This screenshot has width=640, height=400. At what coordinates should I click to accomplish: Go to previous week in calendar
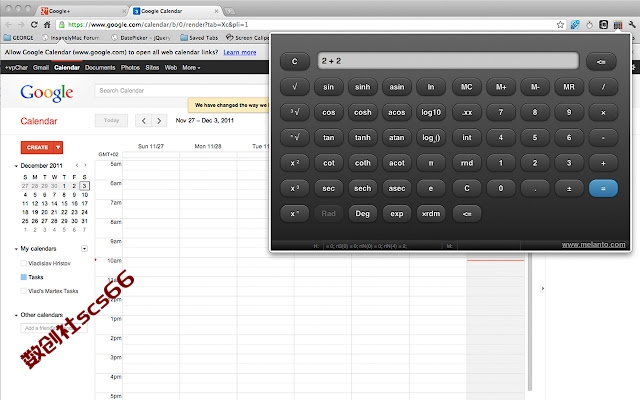click(143, 120)
